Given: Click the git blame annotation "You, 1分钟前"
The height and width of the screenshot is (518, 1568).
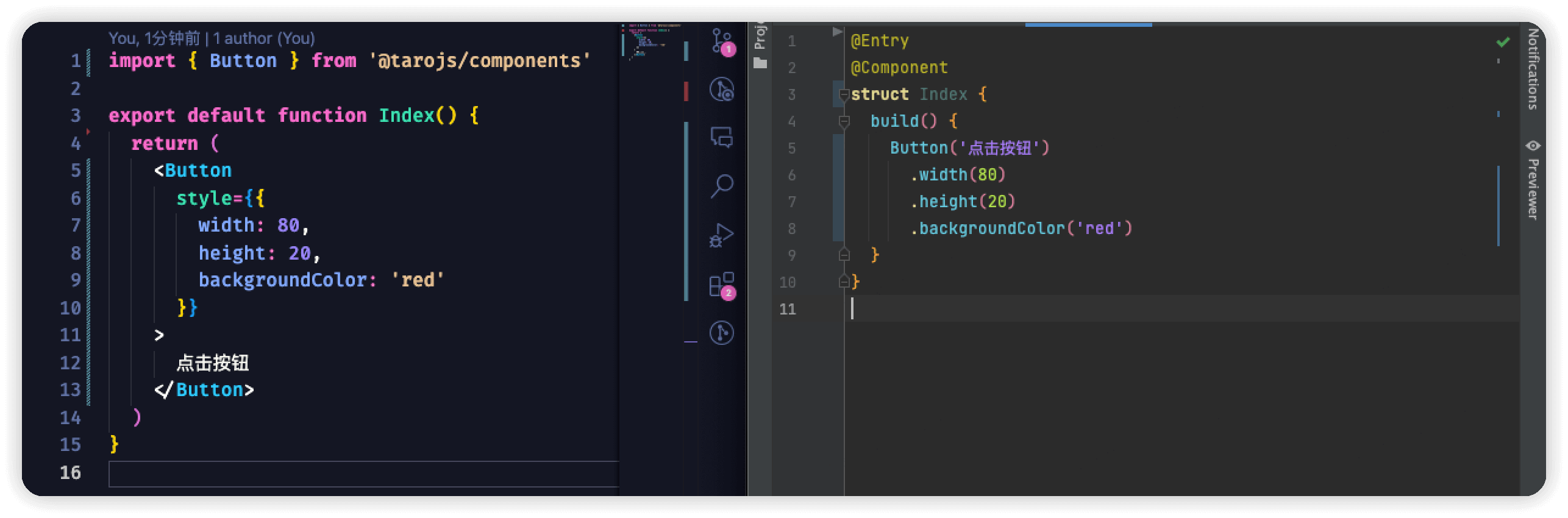Looking at the screenshot, I should pos(154,38).
